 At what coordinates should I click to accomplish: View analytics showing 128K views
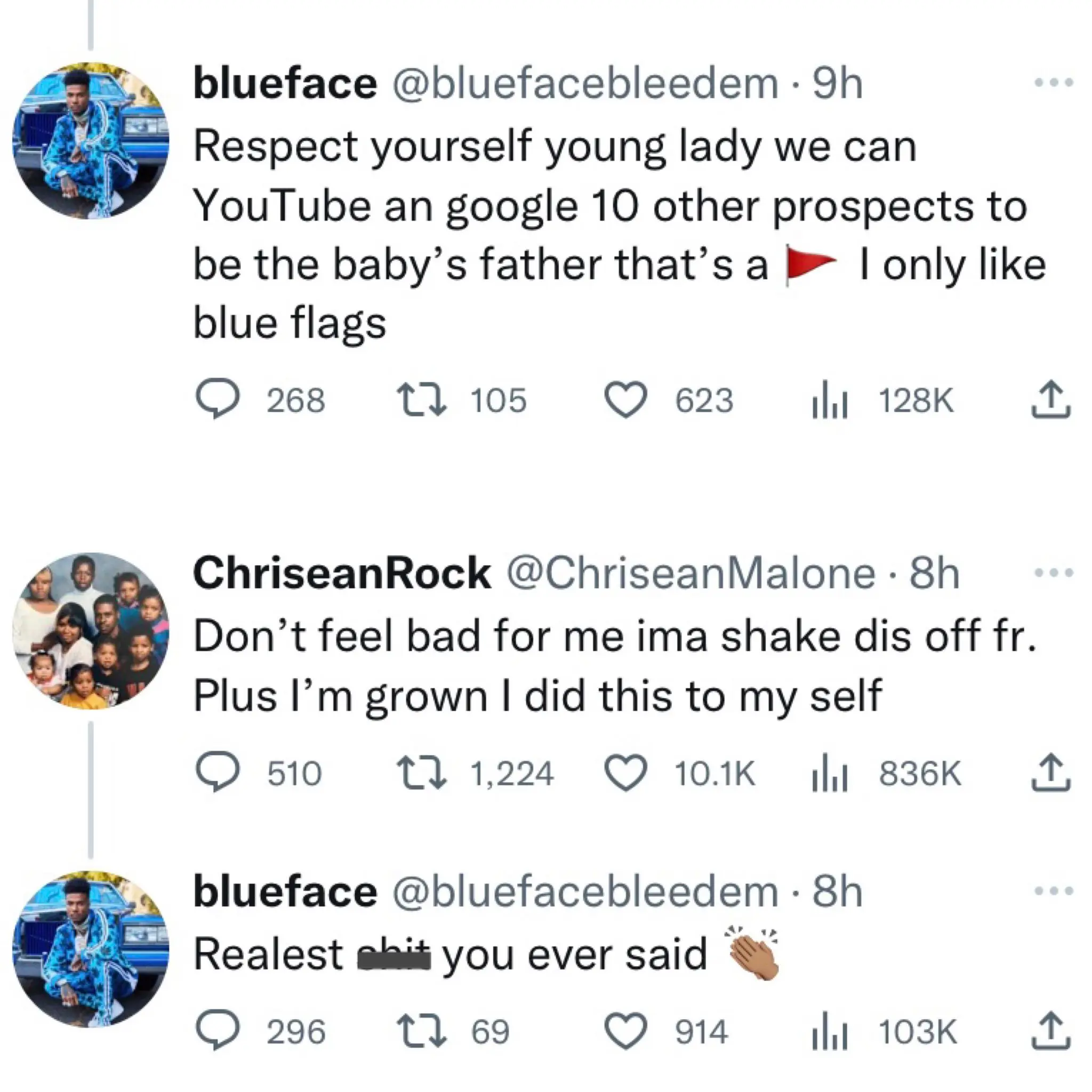click(x=829, y=401)
